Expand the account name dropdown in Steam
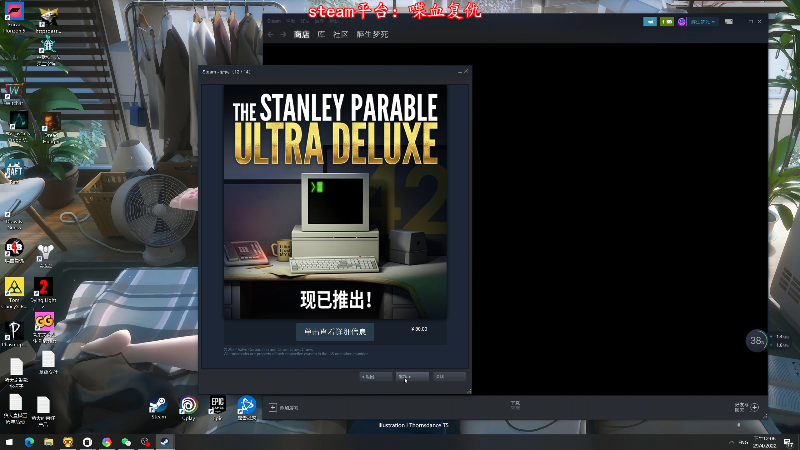The image size is (800, 450). [x=703, y=22]
